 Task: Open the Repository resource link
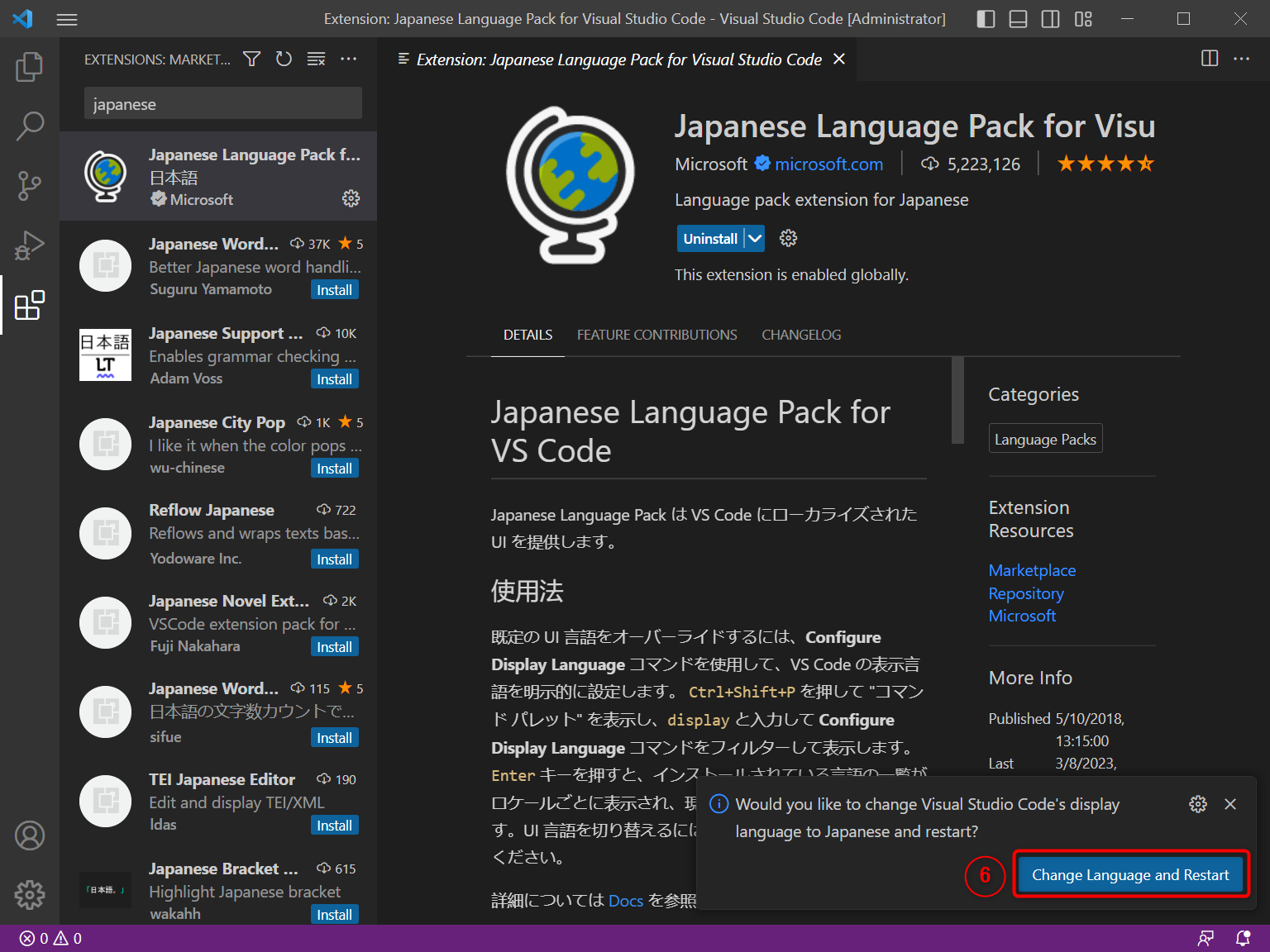click(x=1026, y=593)
